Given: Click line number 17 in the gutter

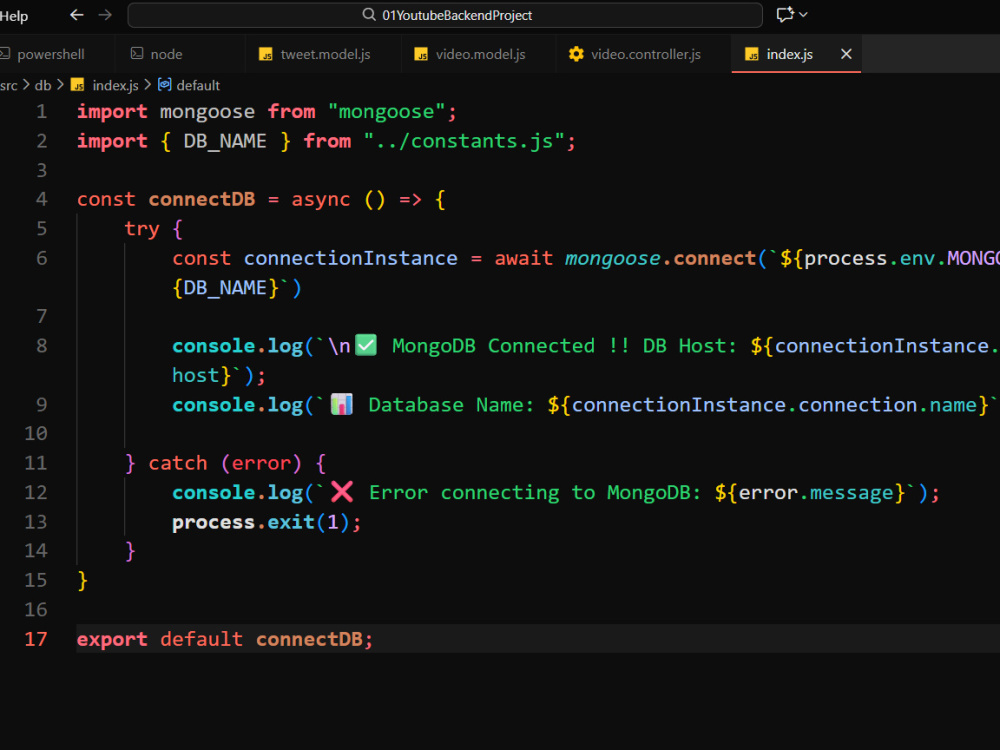Looking at the screenshot, I should [x=36, y=639].
